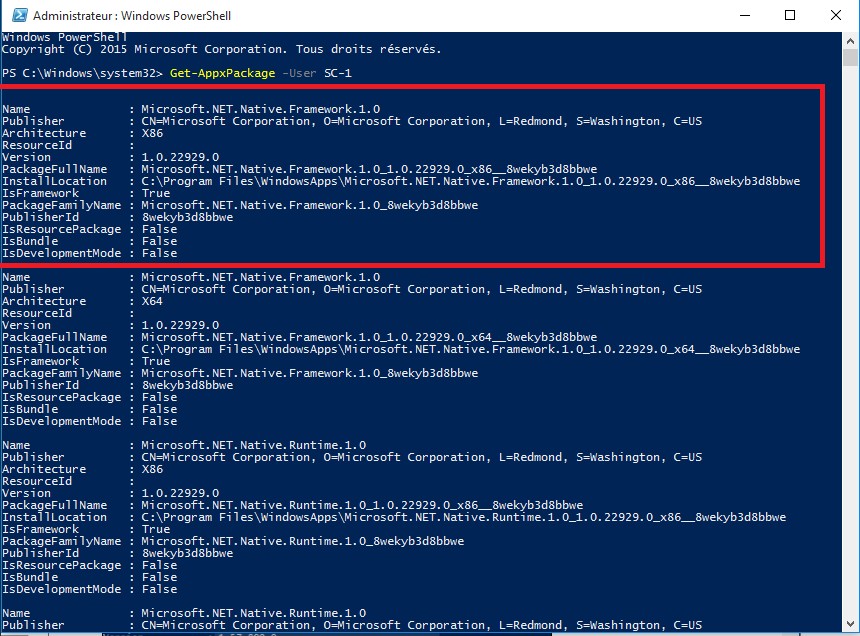Click the Copyright Microsoft Corporation line
Viewport: 860px width, 636px height.
click(221, 49)
